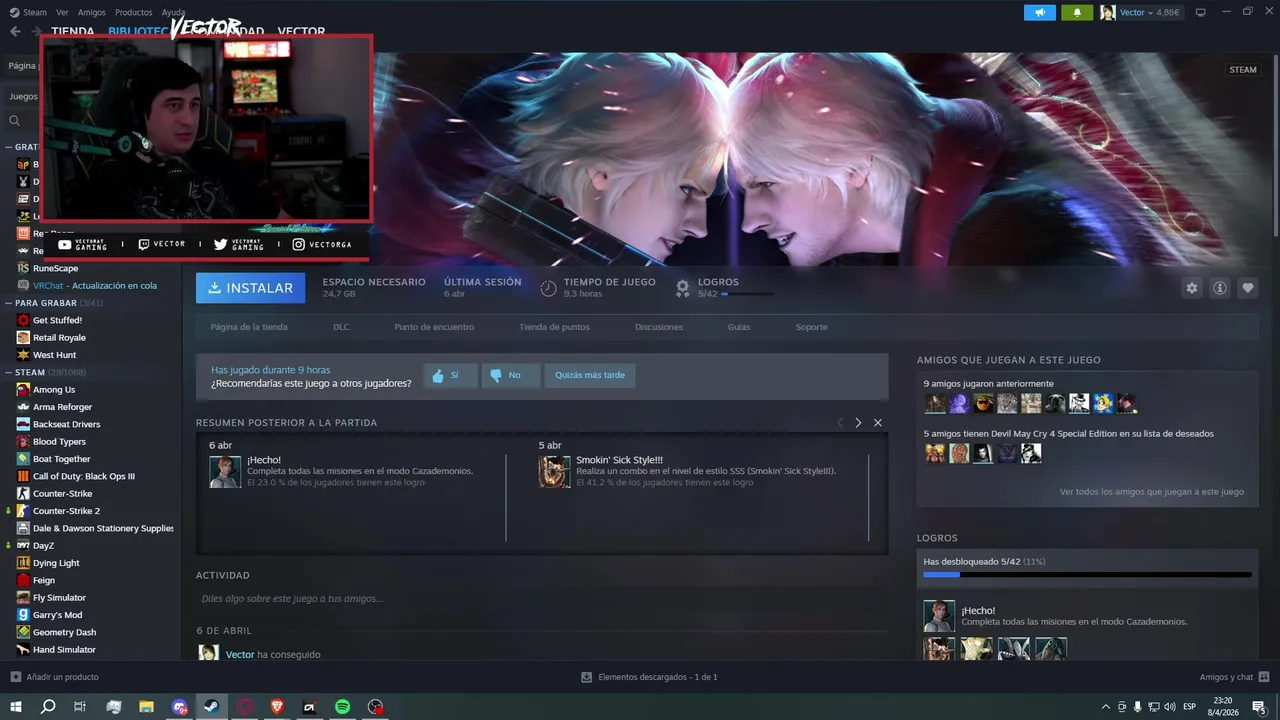The height and width of the screenshot is (720, 1280).
Task: Open game info icon
Action: tap(1220, 288)
